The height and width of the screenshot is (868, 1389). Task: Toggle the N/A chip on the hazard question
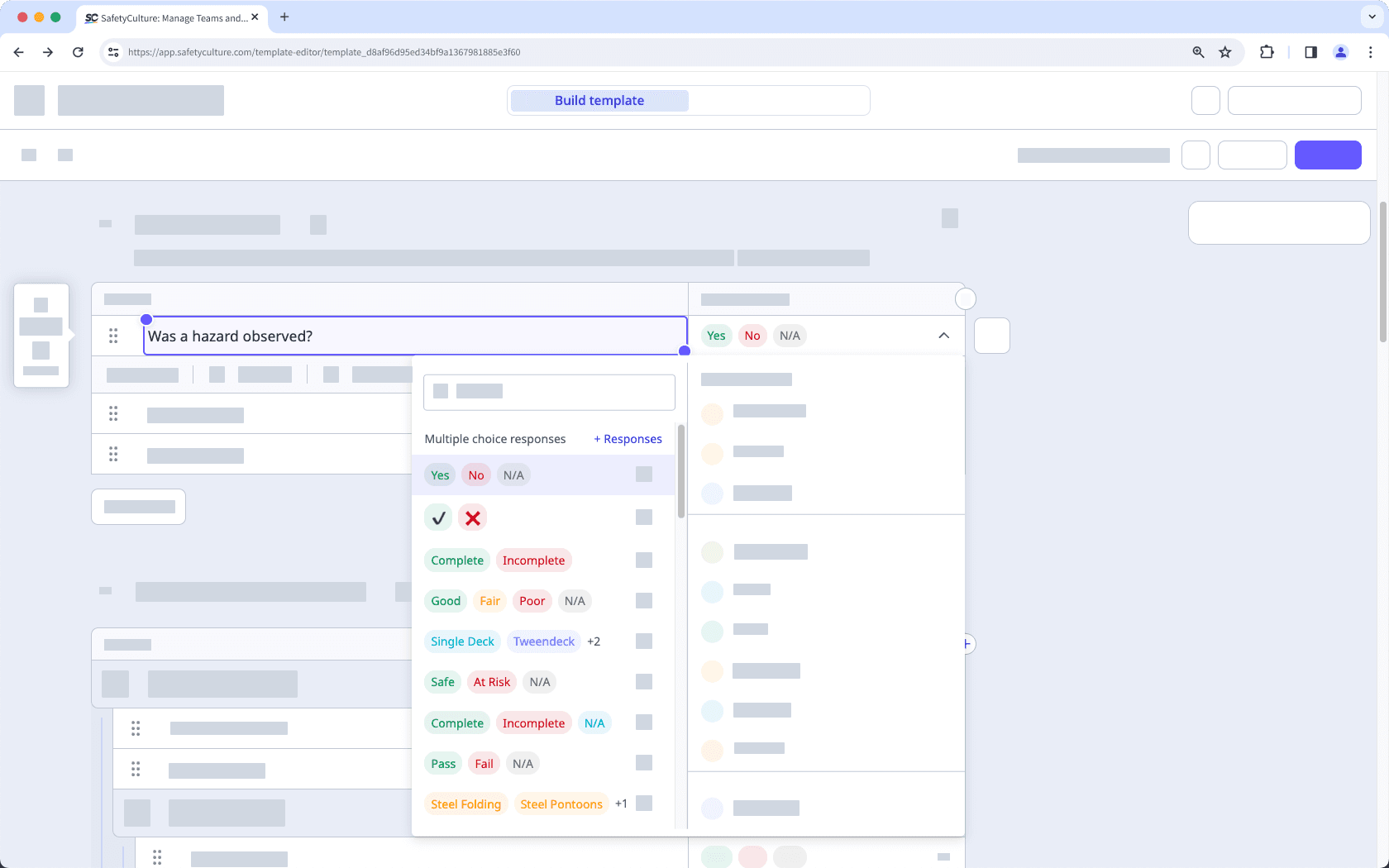[x=789, y=336]
